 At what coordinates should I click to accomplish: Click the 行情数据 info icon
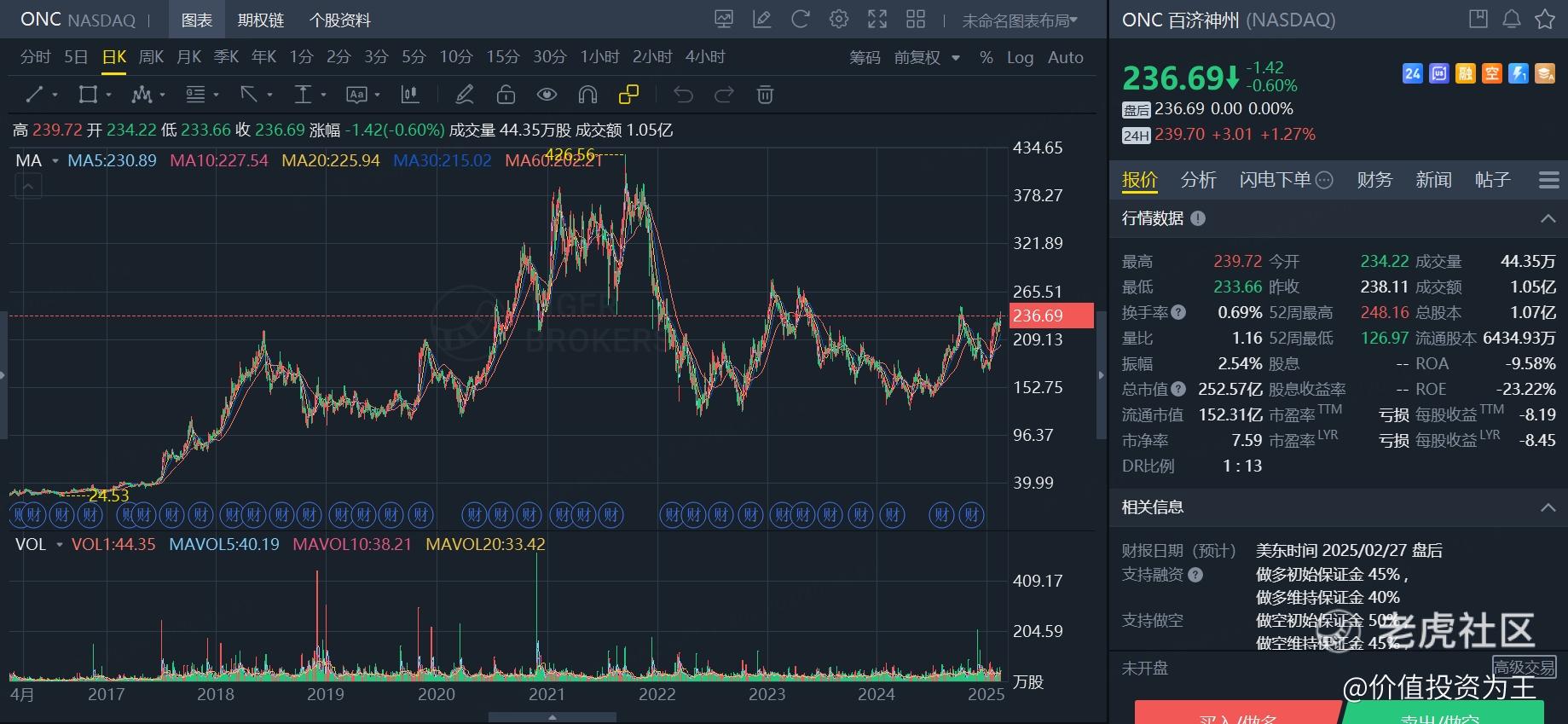1198,218
